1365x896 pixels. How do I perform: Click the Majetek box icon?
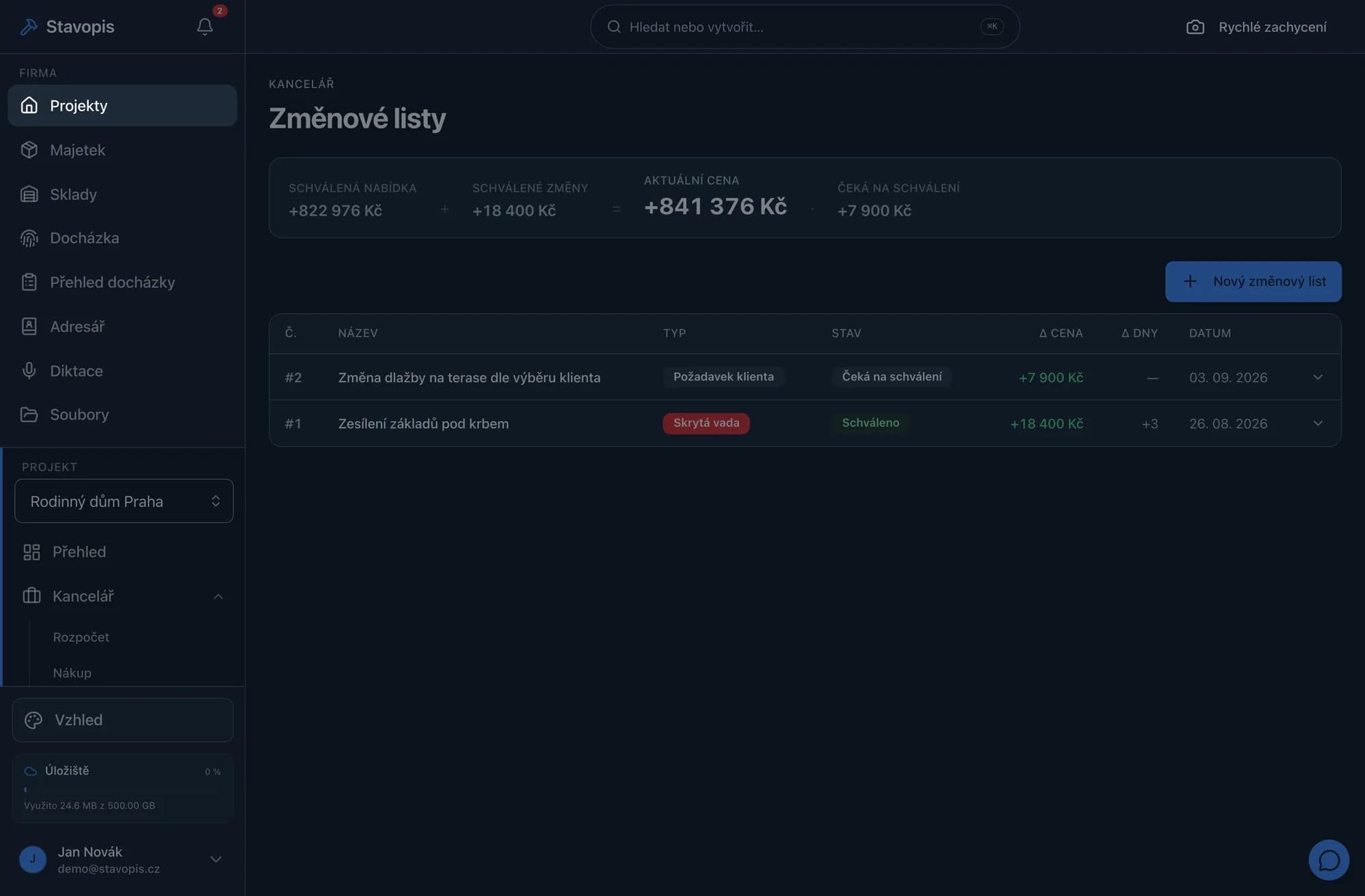pos(29,149)
